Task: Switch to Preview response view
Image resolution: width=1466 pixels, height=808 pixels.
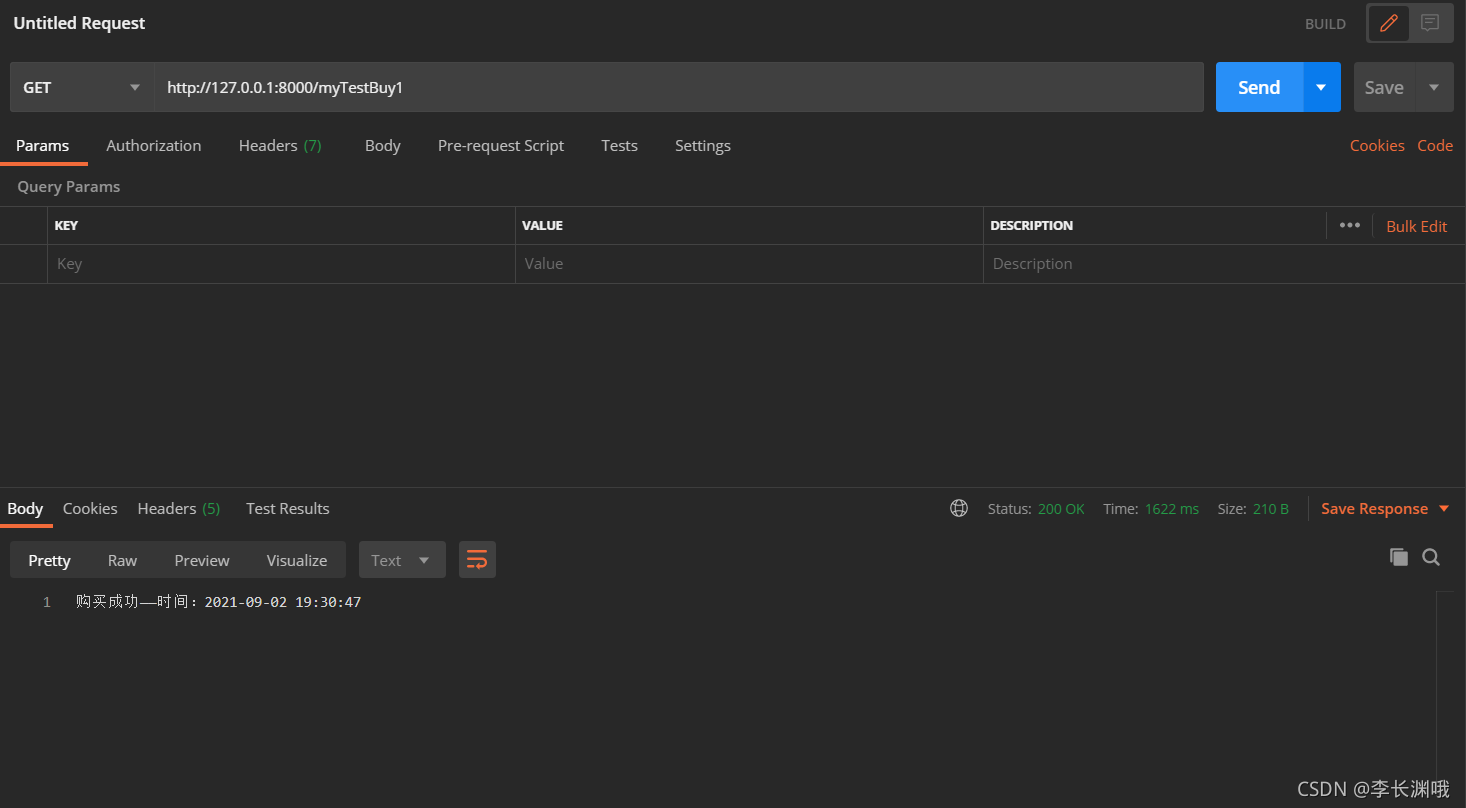Action: tap(201, 560)
